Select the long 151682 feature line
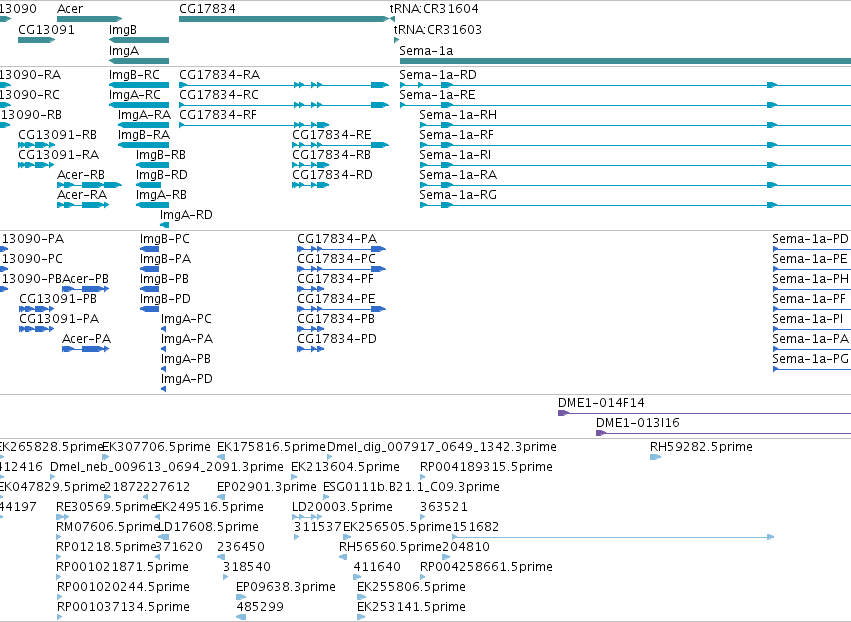851x622 pixels. click(x=613, y=537)
